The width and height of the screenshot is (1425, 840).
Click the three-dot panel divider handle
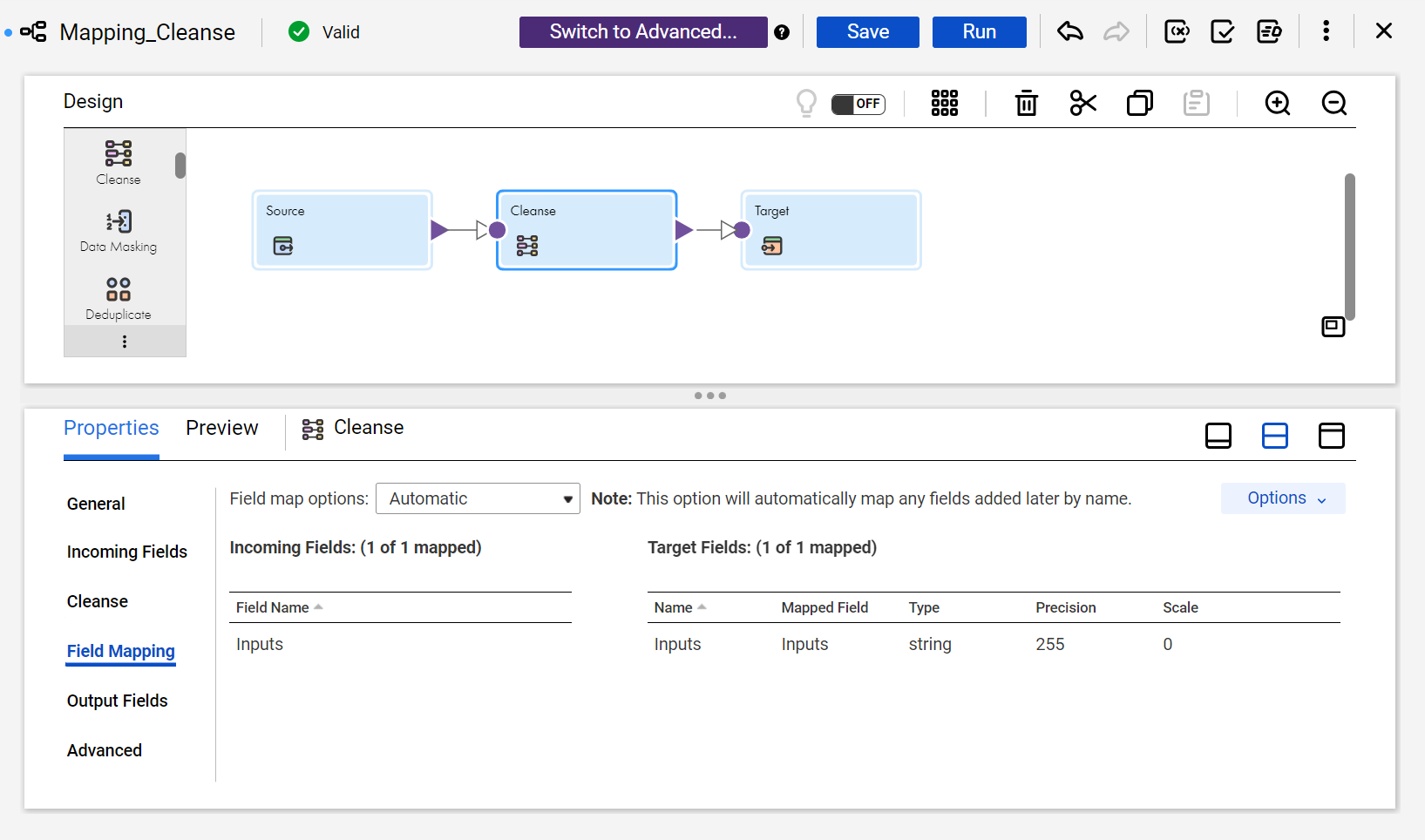[710, 396]
